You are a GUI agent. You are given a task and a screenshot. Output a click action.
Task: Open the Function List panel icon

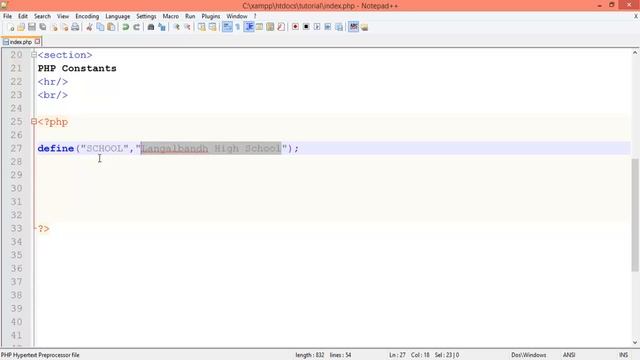[x=281, y=27]
